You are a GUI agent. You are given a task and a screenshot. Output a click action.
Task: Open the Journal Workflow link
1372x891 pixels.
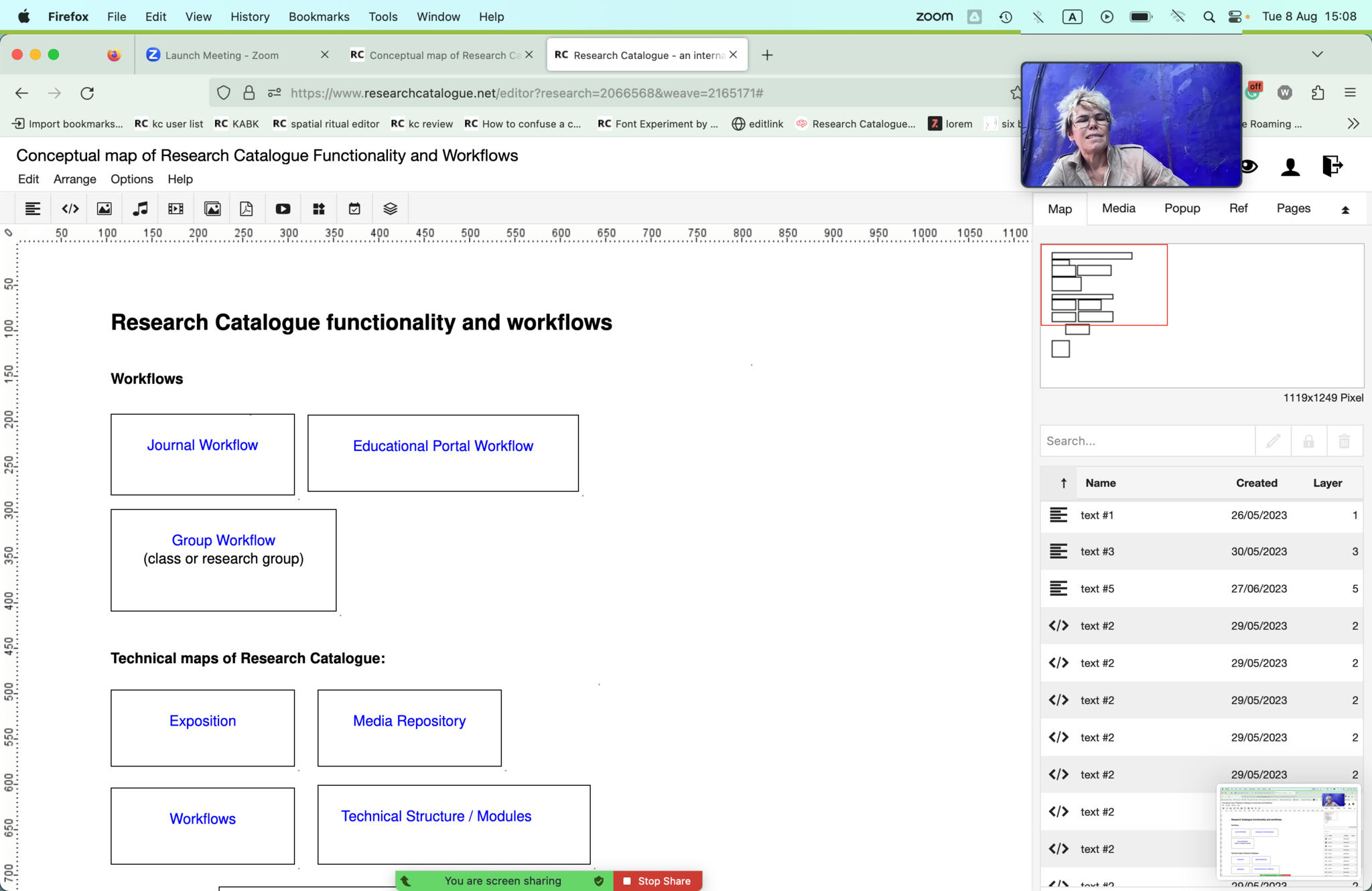coord(202,445)
